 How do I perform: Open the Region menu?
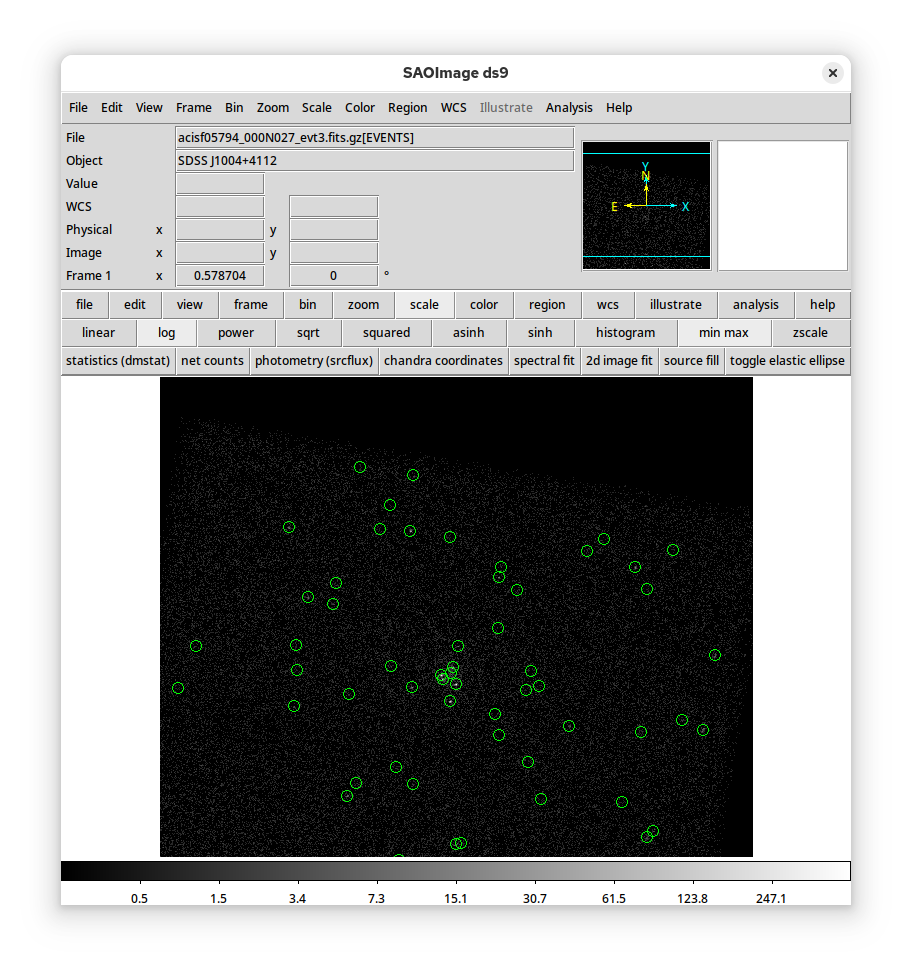(407, 108)
